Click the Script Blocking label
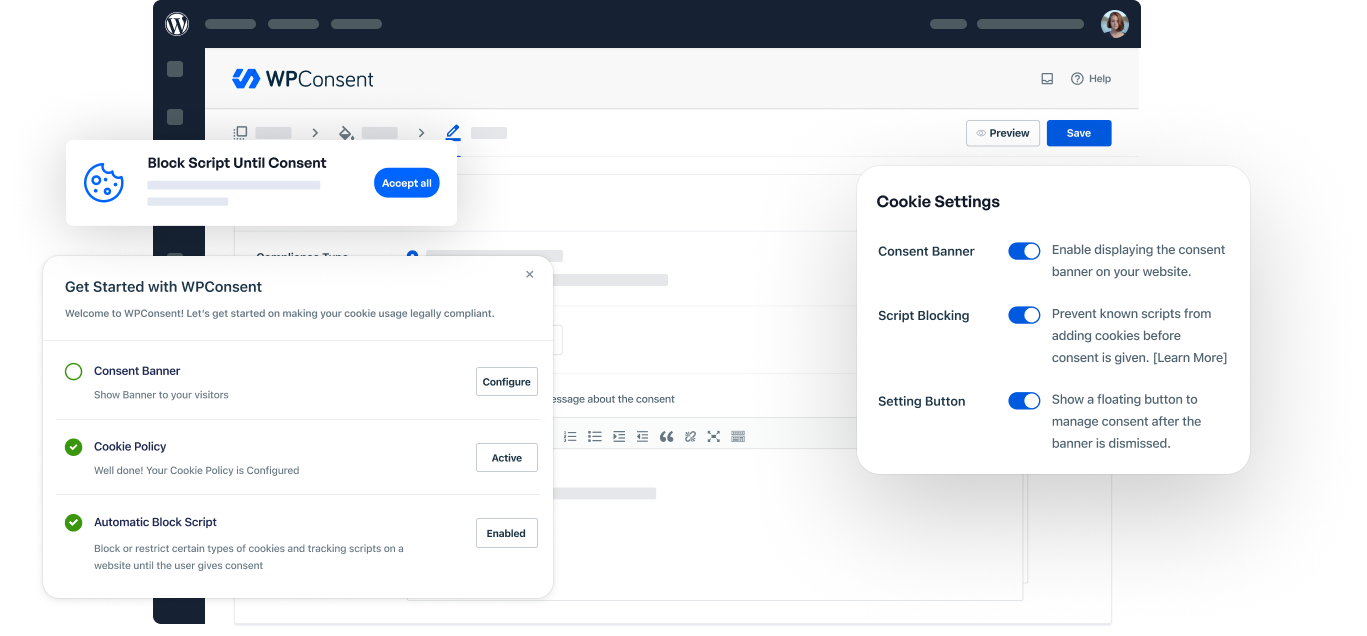This screenshot has width=1367, height=636. [924, 316]
